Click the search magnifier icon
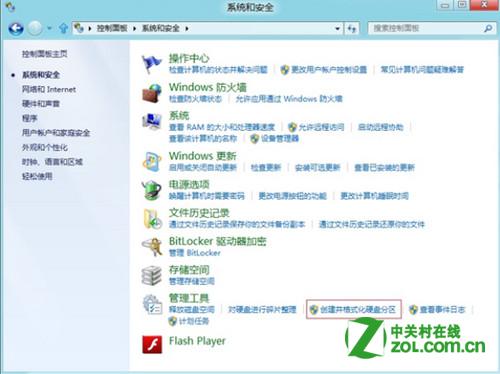This screenshot has width=500, height=374. pos(488,29)
